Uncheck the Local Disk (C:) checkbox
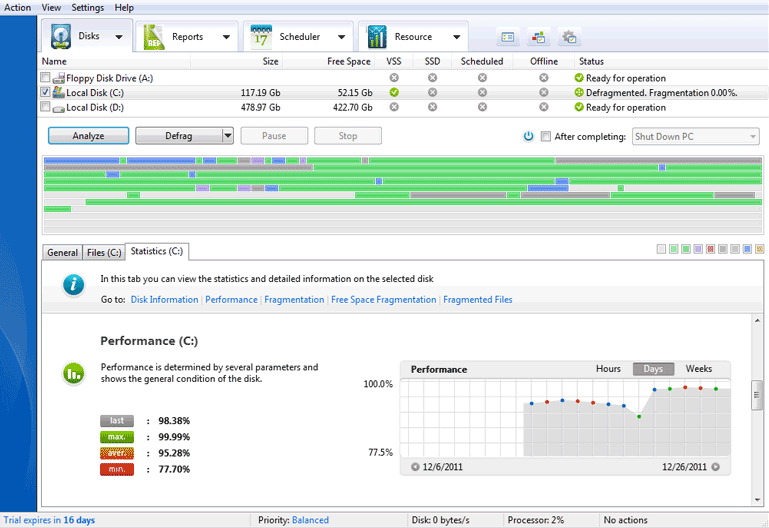Viewport: 769px width, 528px height. pyautogui.click(x=45, y=92)
